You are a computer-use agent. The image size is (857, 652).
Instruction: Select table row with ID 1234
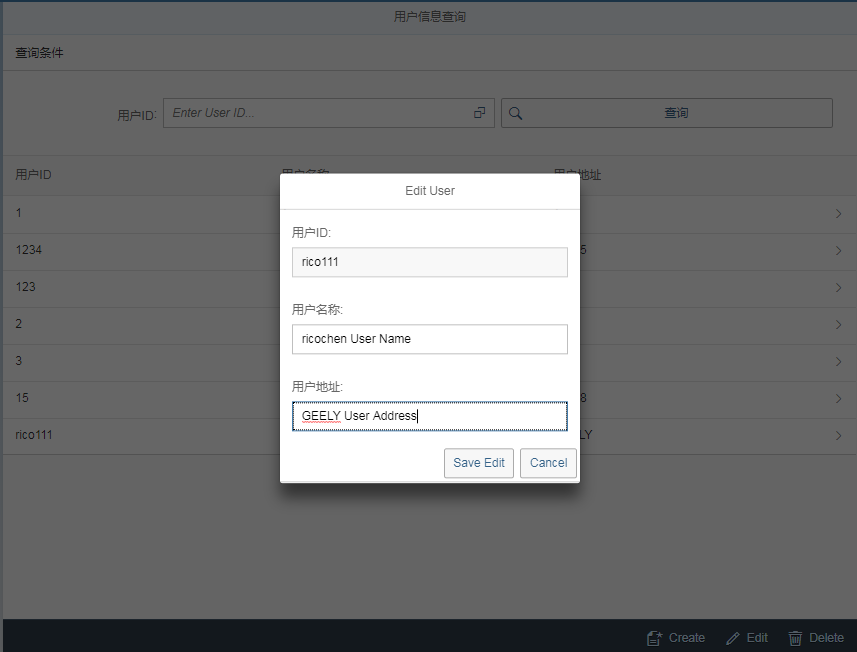430,251
